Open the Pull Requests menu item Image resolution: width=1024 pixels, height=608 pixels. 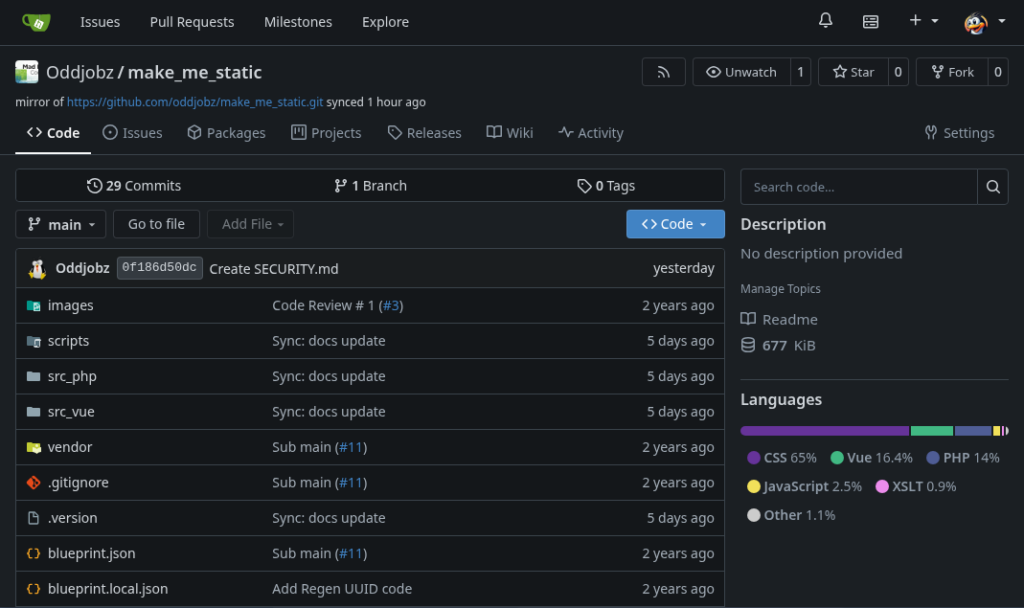point(192,22)
